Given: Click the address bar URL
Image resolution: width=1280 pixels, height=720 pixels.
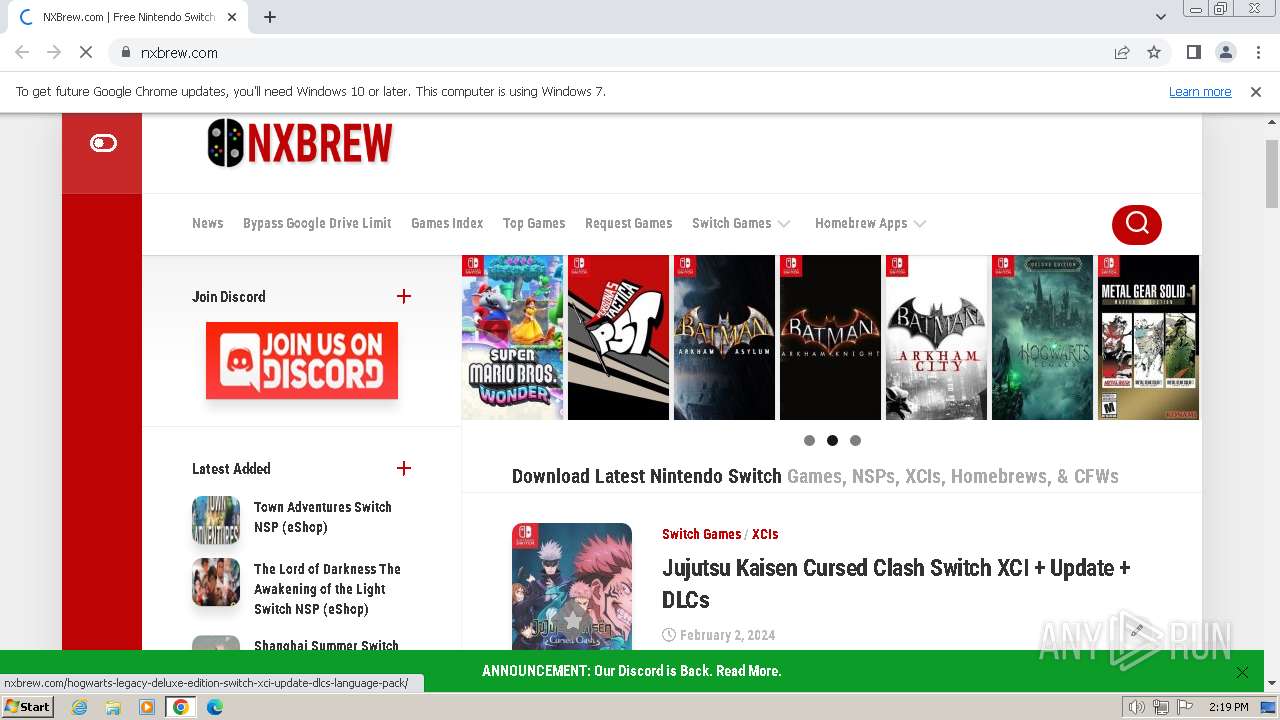Looking at the screenshot, I should pos(179,52).
